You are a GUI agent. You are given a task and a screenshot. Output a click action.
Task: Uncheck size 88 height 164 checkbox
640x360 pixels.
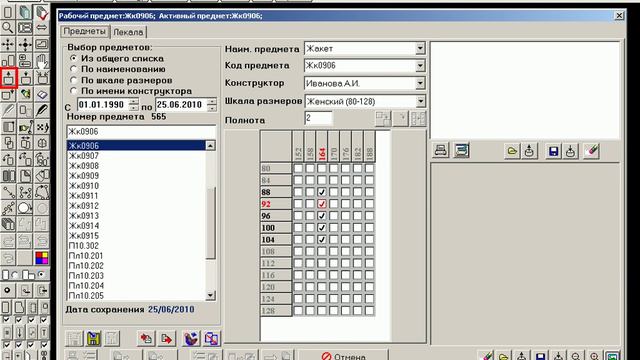[322, 192]
